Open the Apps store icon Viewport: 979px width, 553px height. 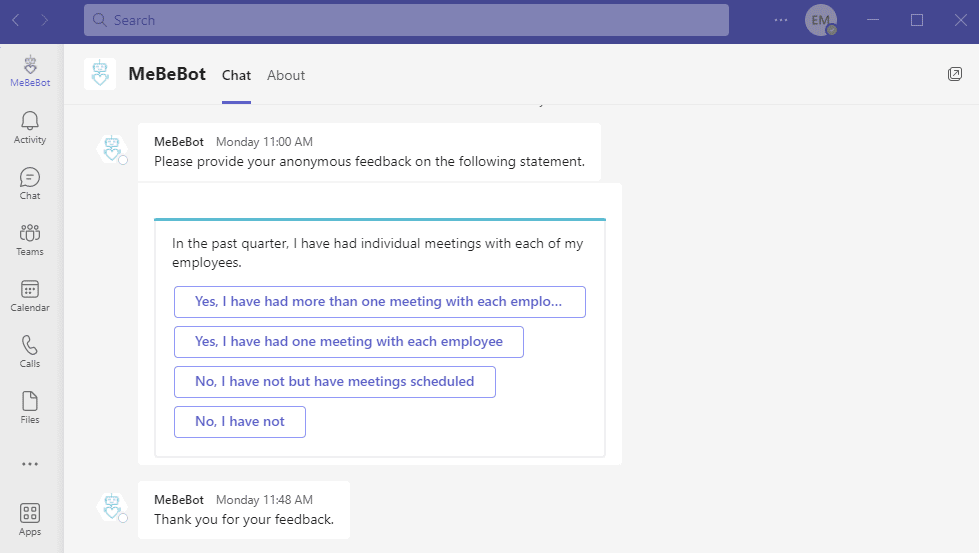pos(30,519)
